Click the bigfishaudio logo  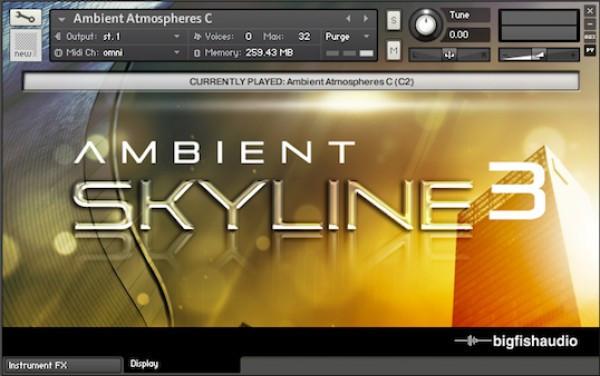pyautogui.click(x=516, y=341)
